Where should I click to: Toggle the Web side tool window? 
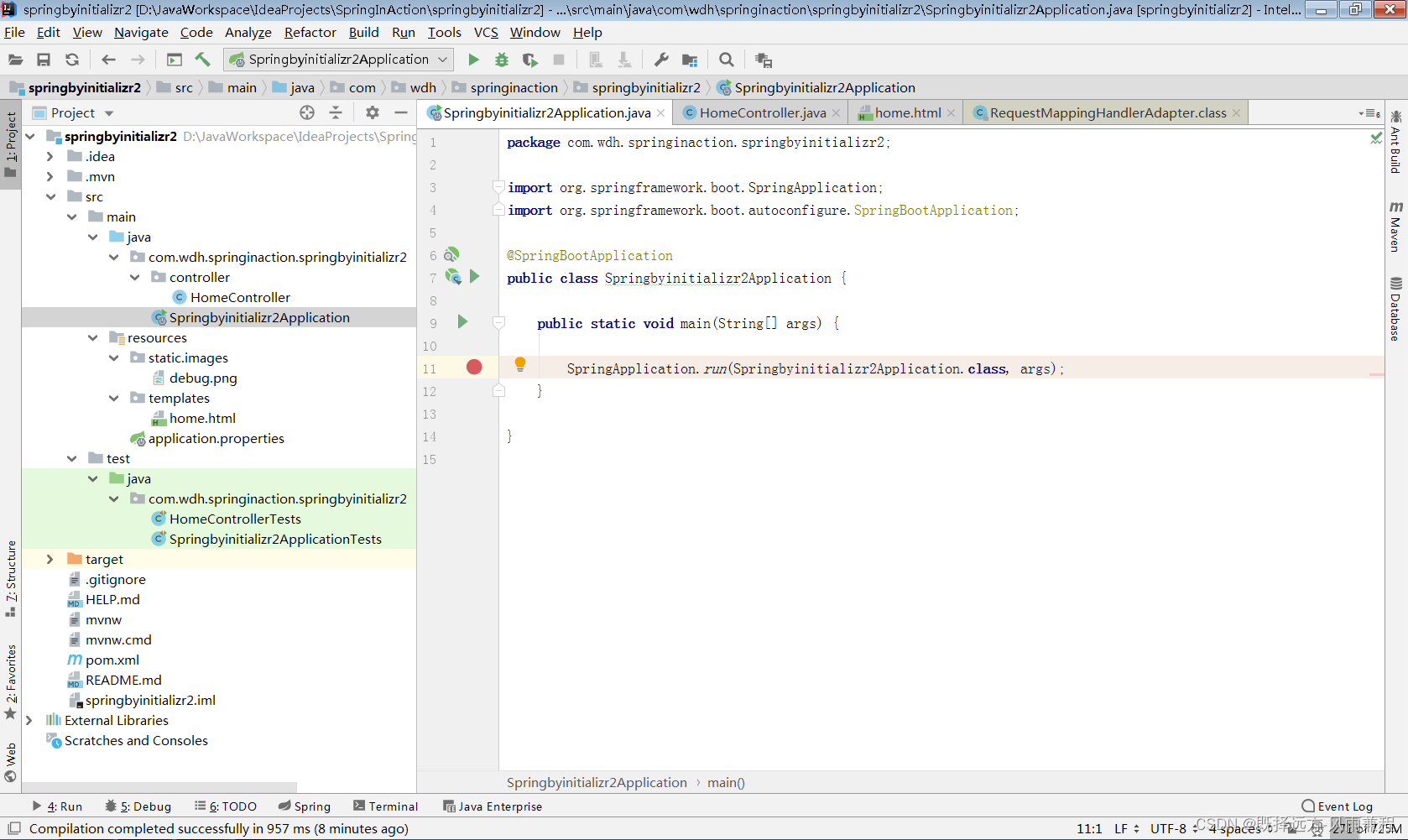click(11, 762)
